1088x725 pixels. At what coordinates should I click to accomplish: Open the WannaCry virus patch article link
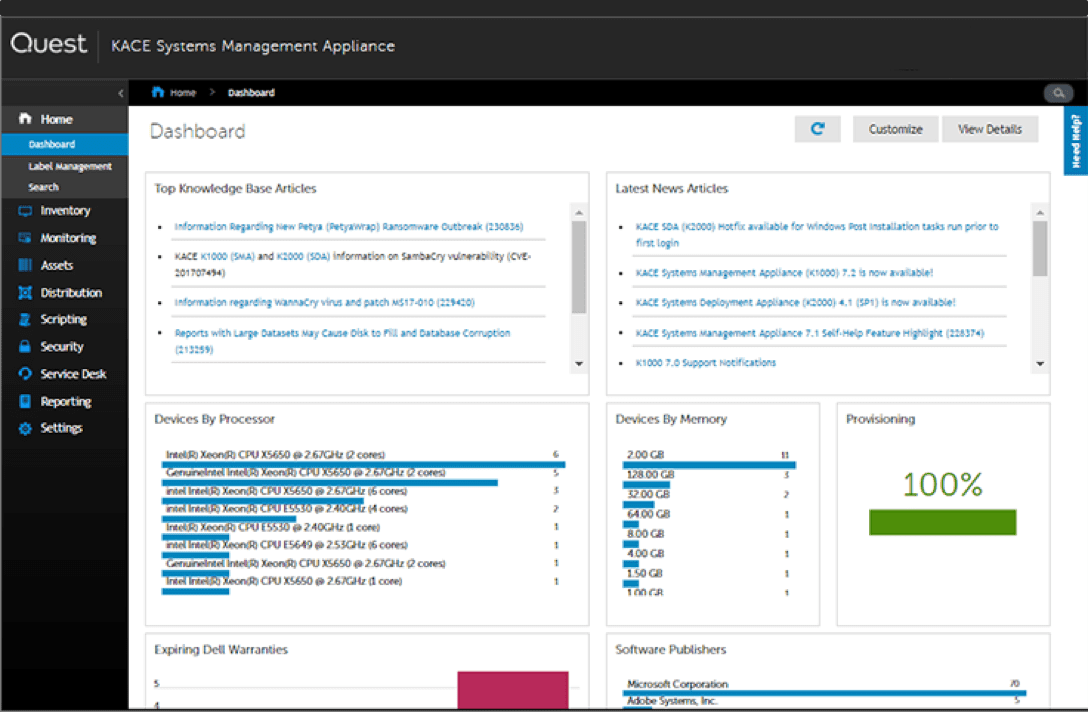(x=324, y=302)
